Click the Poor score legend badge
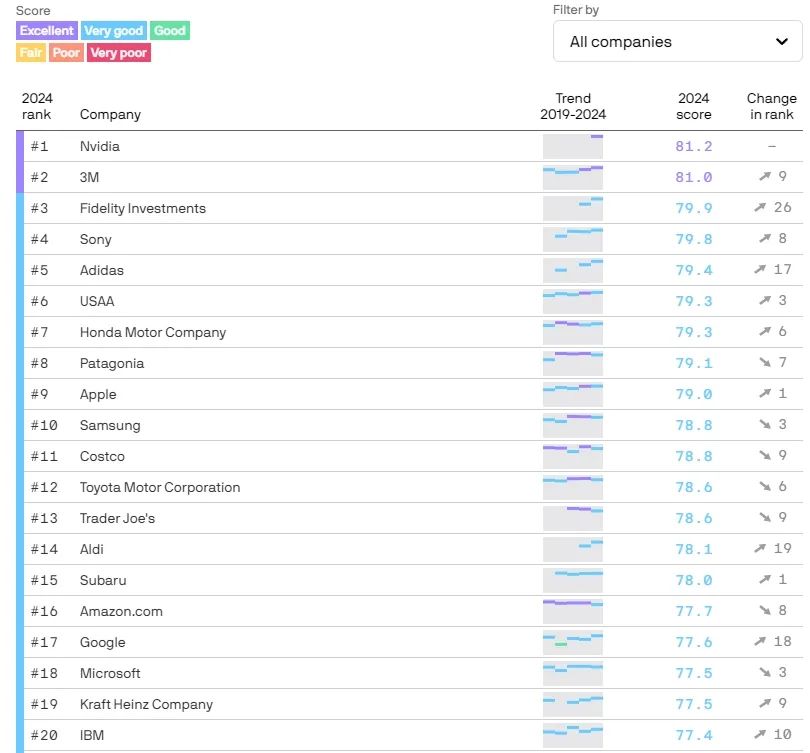 (67, 53)
